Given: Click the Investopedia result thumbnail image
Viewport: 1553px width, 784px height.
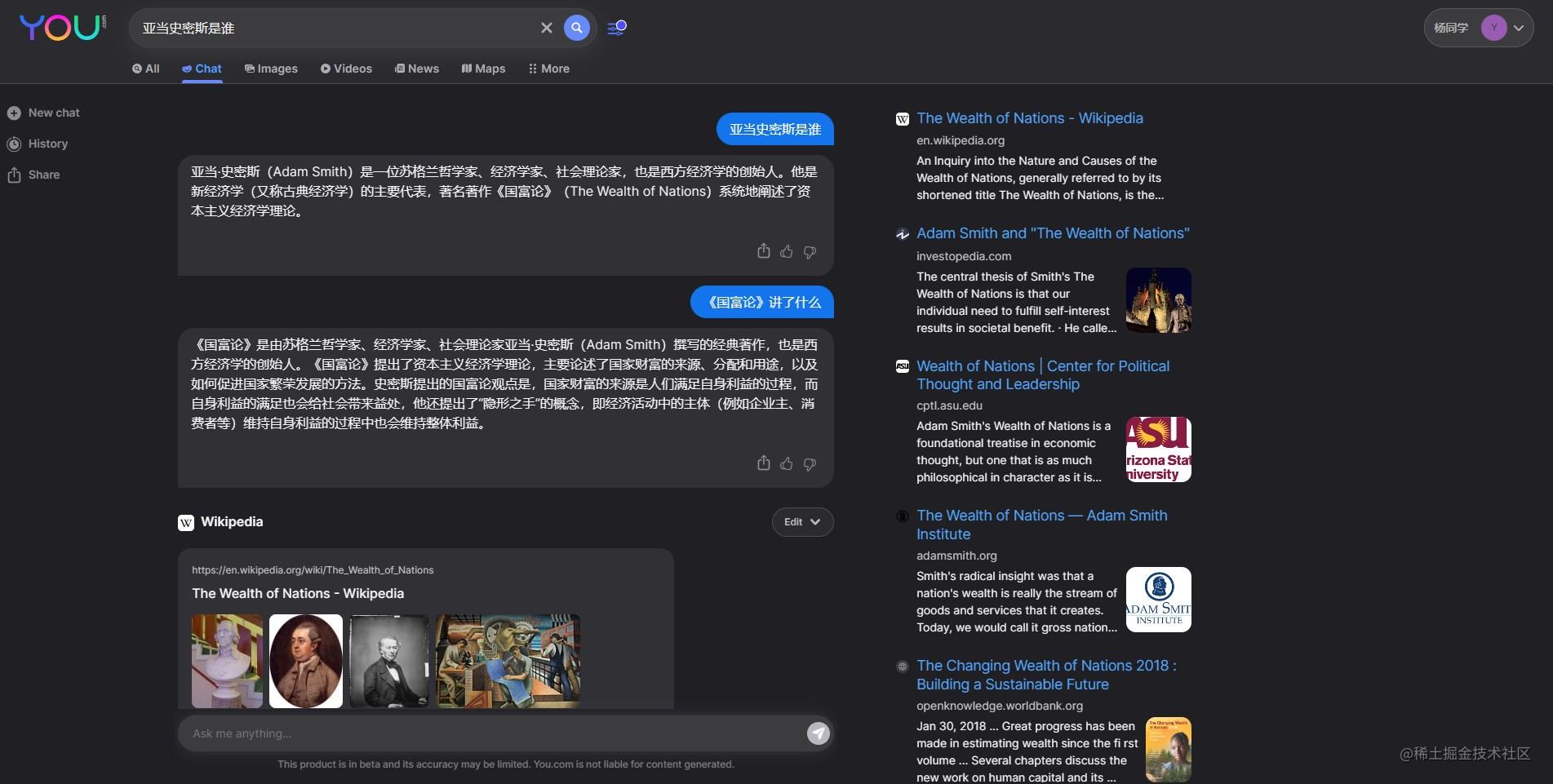Looking at the screenshot, I should pyautogui.click(x=1159, y=300).
